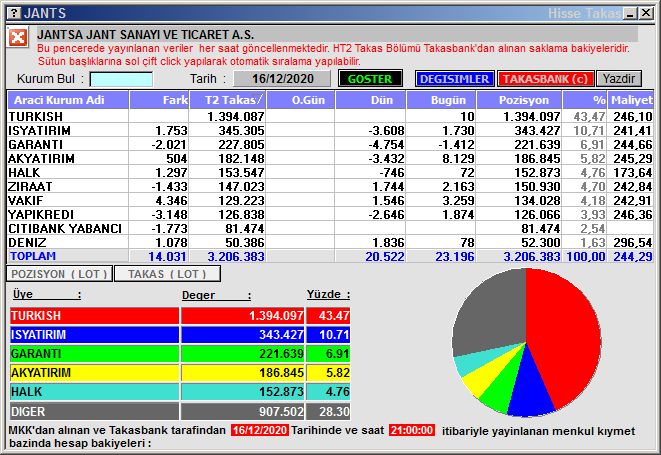Select the YAPIKREDI row in the table
This screenshot has width=661, height=455.
tap(330, 215)
